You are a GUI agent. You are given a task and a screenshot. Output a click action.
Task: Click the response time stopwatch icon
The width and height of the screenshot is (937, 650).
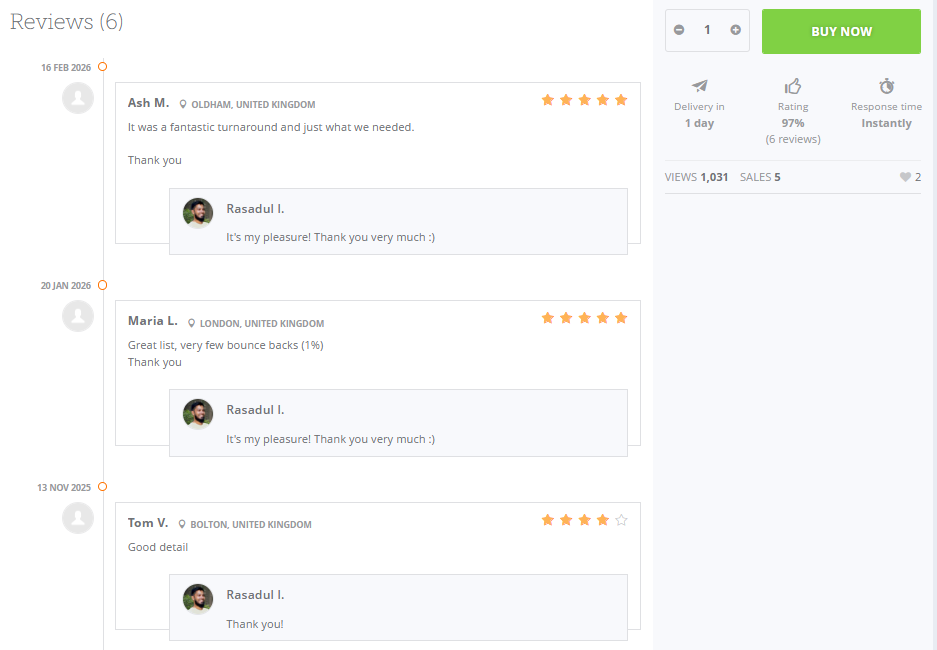886,88
